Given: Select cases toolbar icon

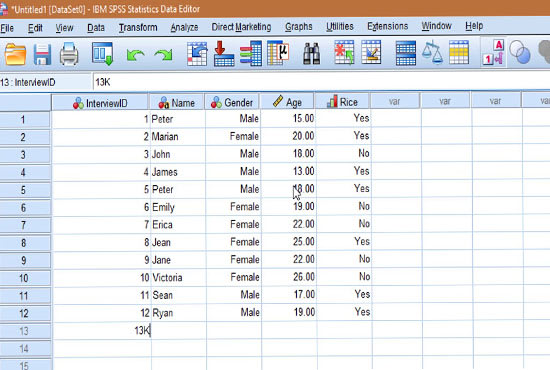Looking at the screenshot, I should pyautogui.click(x=459, y=53).
